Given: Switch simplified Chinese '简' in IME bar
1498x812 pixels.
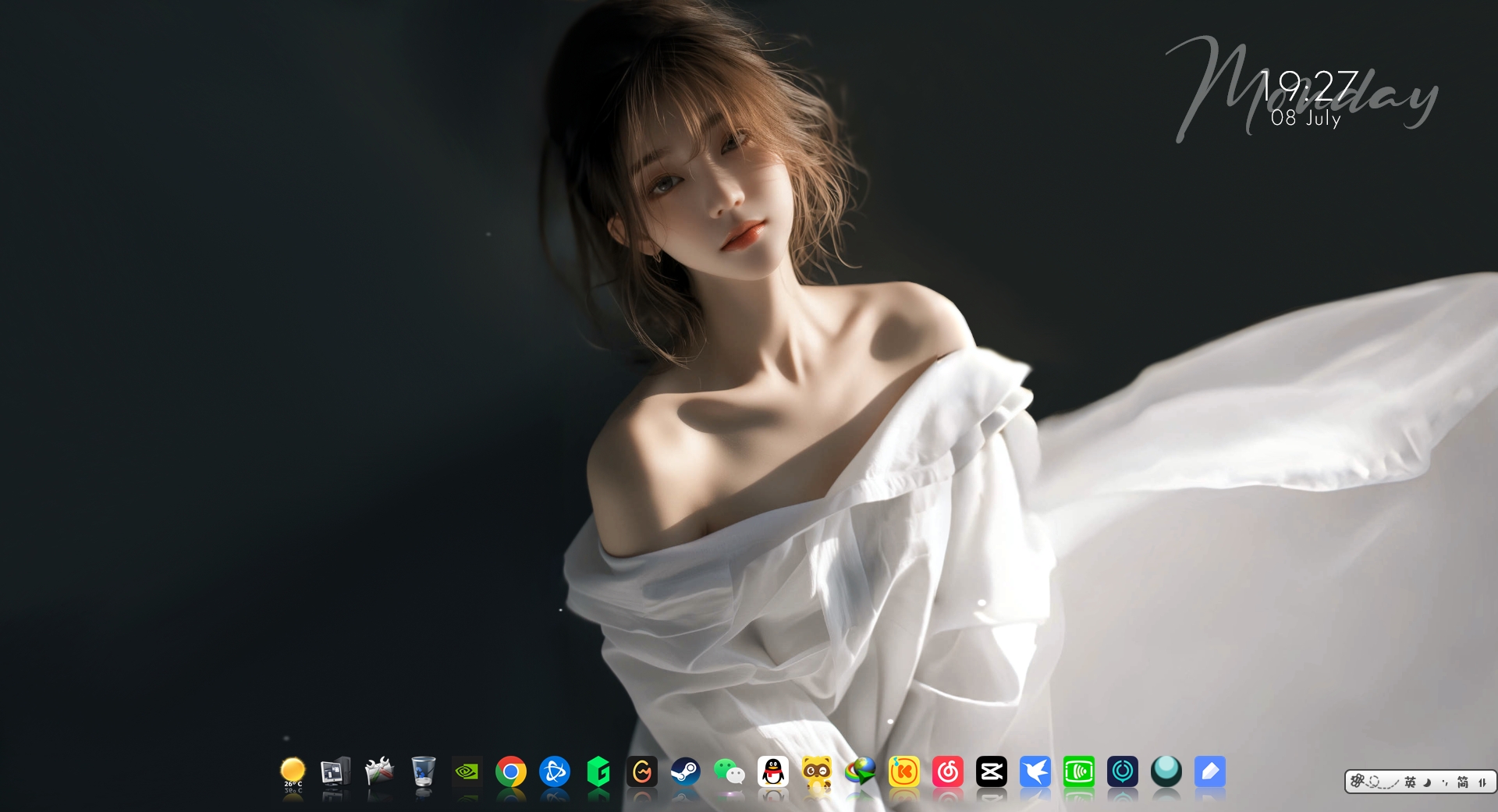Looking at the screenshot, I should (x=1463, y=782).
